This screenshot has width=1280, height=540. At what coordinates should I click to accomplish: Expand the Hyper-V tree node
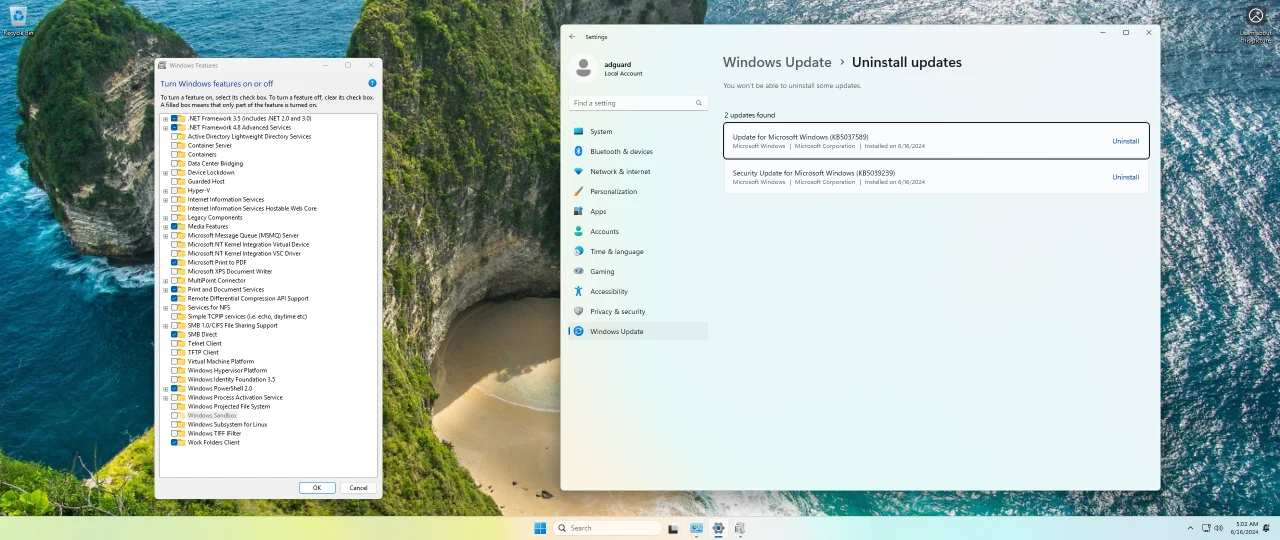coord(165,191)
